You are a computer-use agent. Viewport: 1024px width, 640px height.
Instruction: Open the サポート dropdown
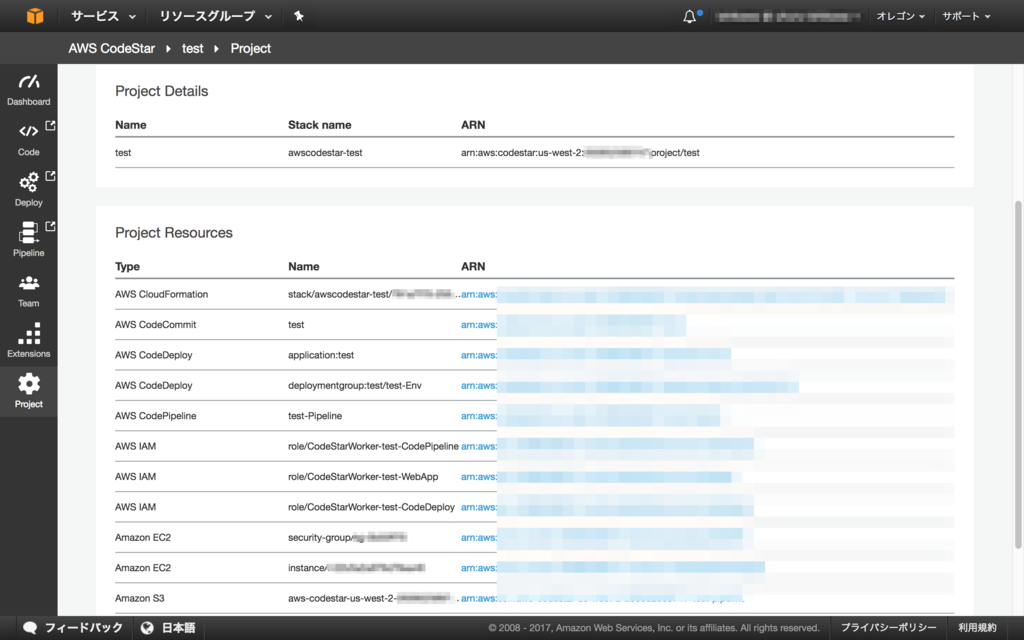click(x=966, y=16)
